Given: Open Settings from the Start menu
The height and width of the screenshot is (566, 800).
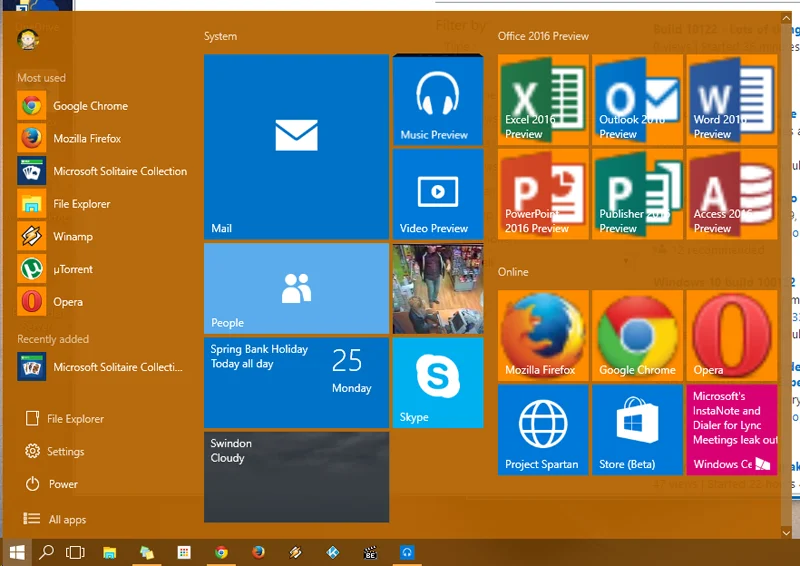Looking at the screenshot, I should (55, 451).
